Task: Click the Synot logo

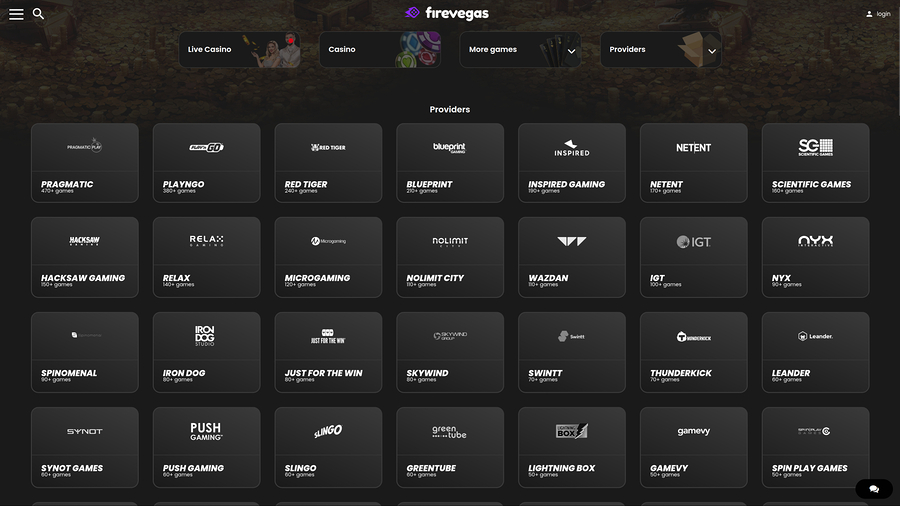Action: pos(84,431)
